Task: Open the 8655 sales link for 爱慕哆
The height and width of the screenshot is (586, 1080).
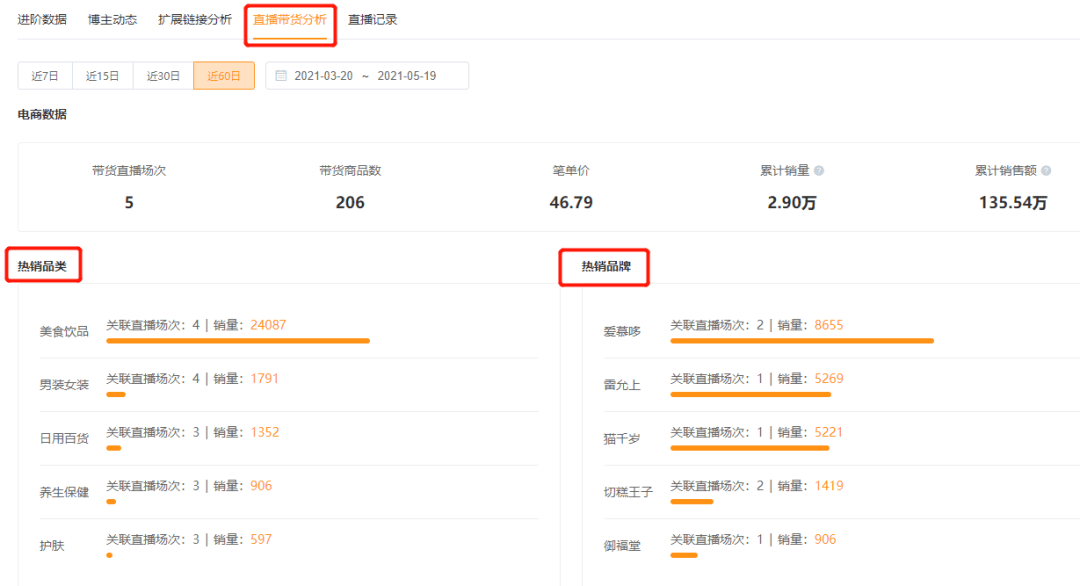Action: point(828,324)
